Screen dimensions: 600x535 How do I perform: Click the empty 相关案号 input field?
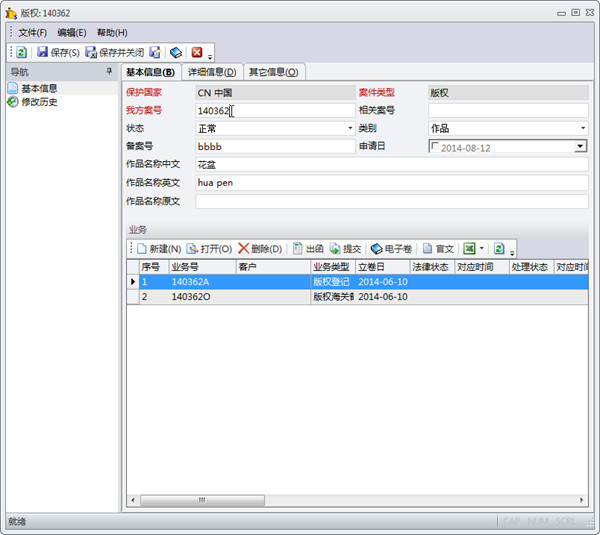coord(508,111)
